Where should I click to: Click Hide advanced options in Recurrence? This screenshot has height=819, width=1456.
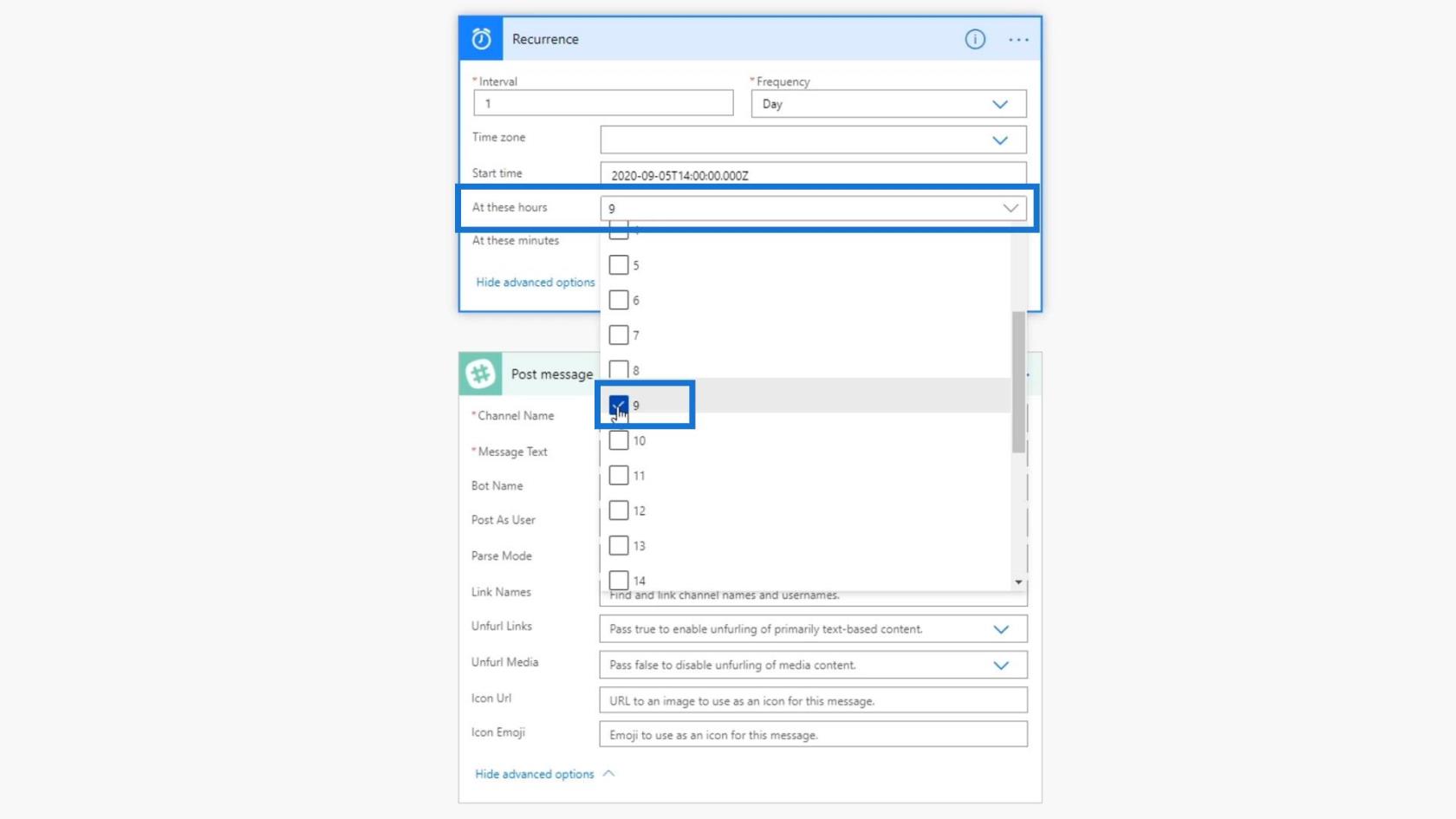click(536, 283)
